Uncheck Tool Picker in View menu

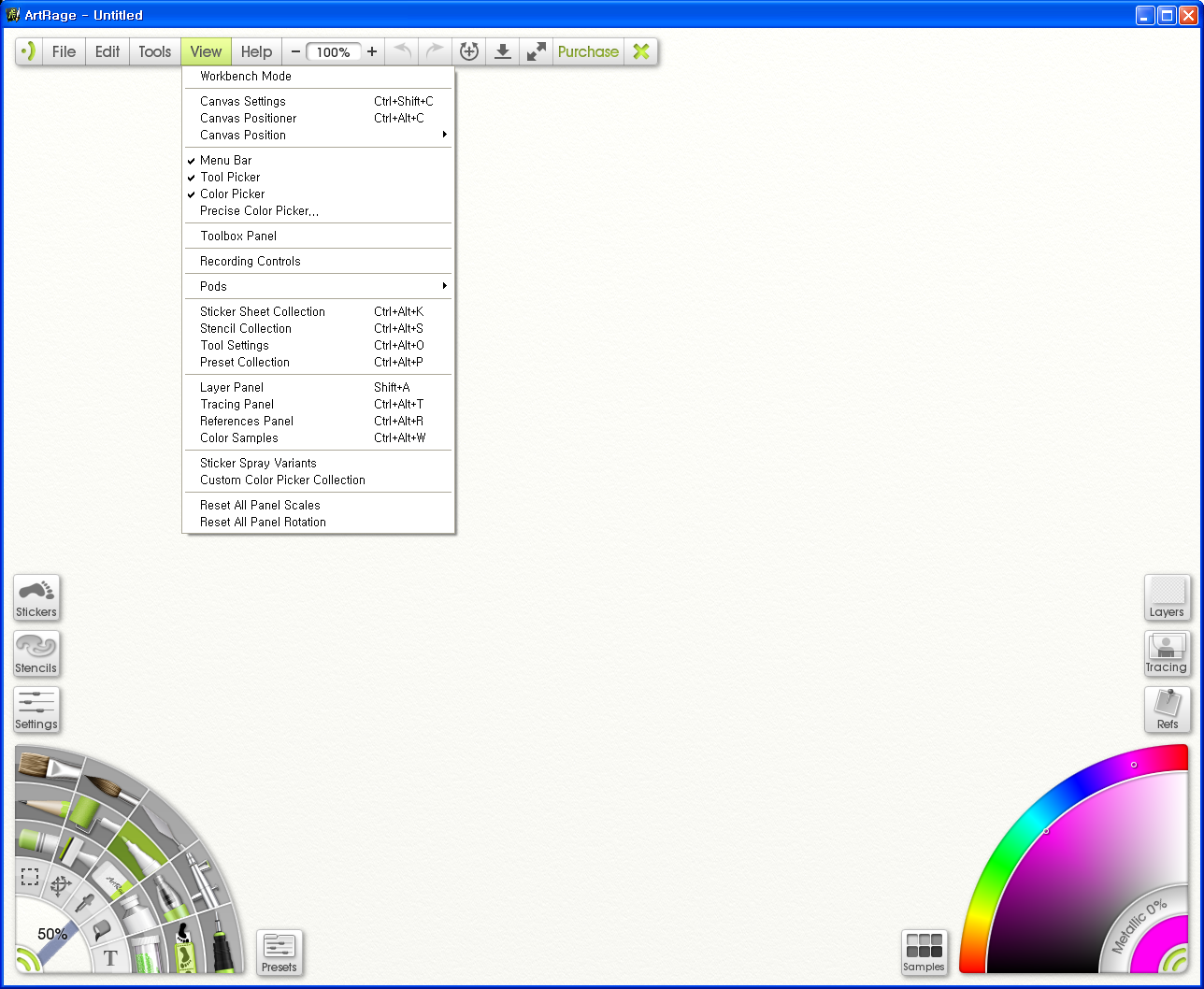coord(318,177)
